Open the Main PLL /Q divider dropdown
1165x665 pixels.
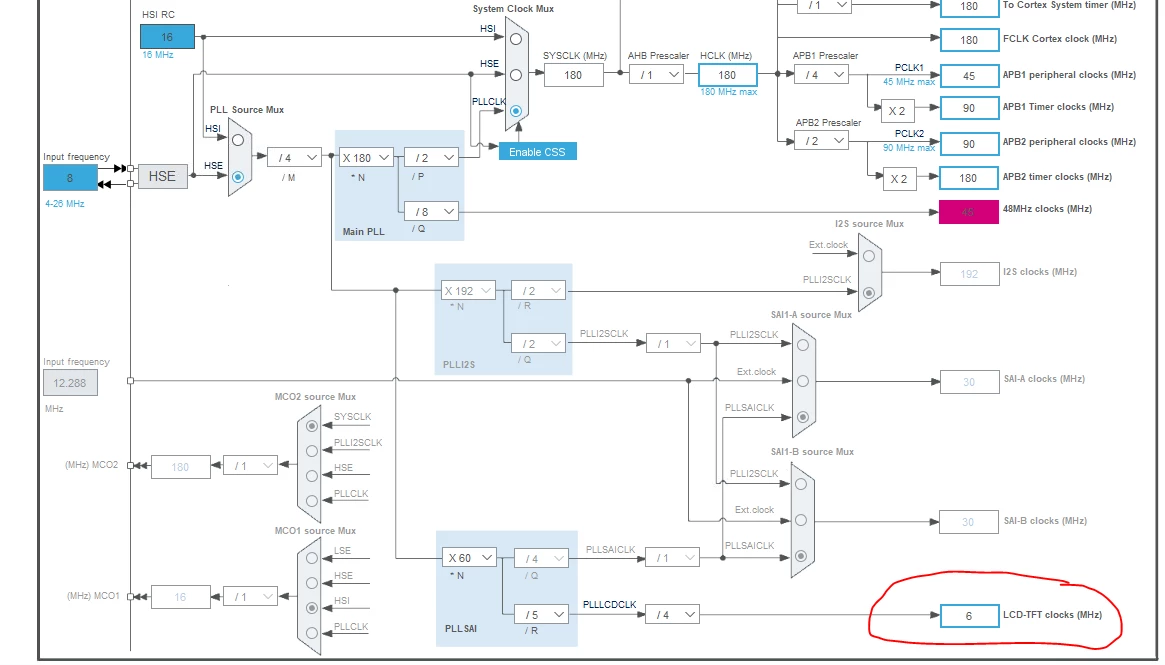pos(432,212)
